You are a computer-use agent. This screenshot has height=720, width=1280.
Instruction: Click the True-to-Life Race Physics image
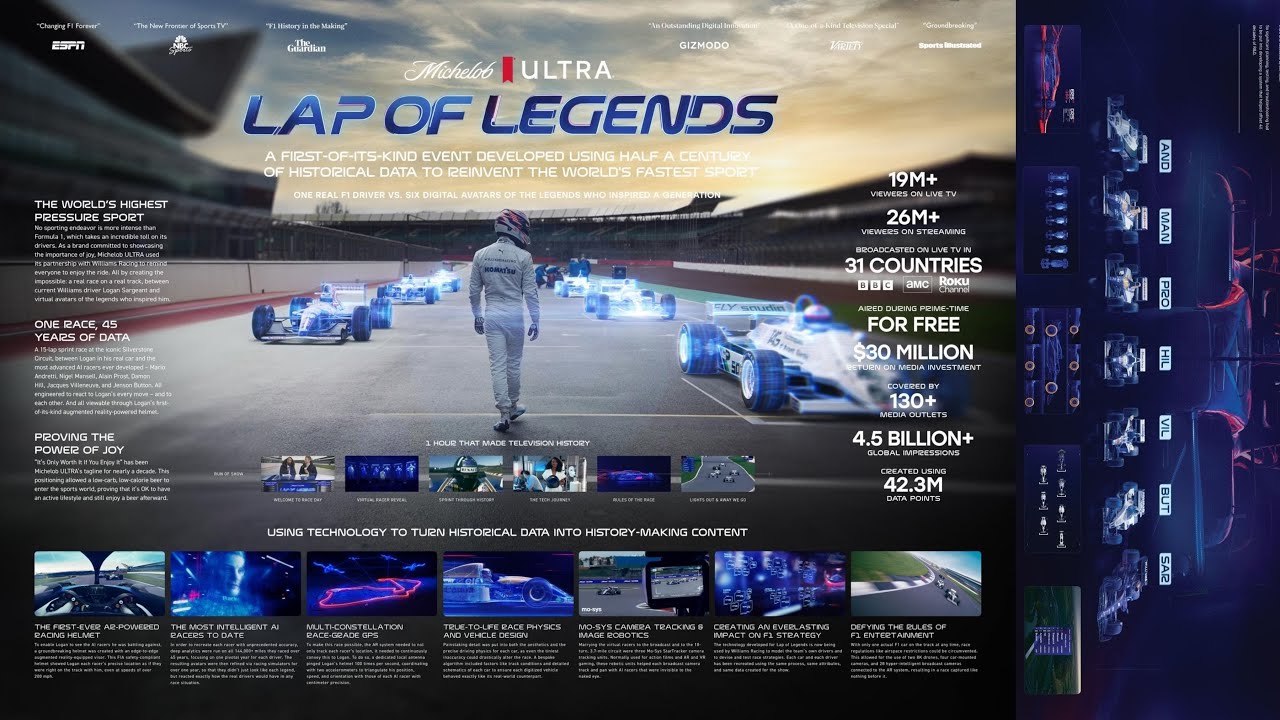(x=508, y=583)
